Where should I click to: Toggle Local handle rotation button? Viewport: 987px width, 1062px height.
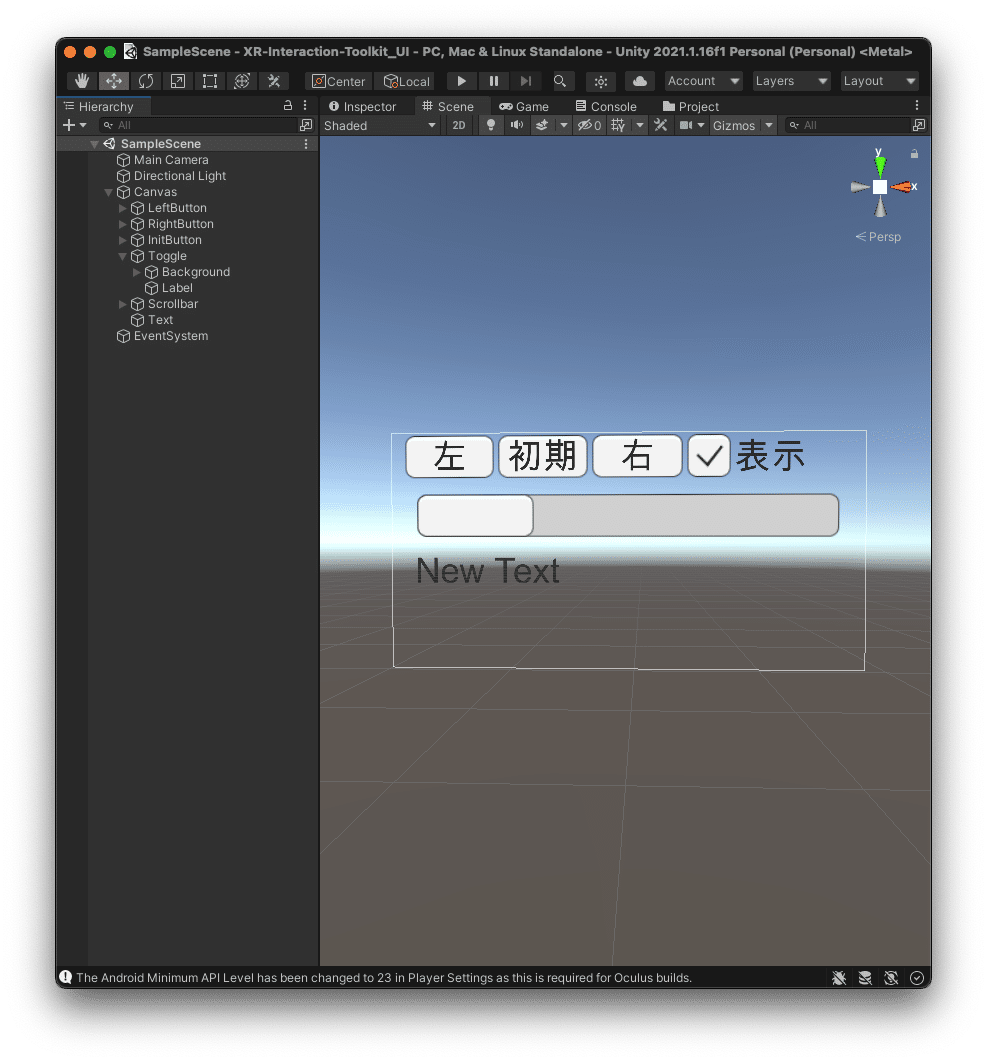(406, 81)
